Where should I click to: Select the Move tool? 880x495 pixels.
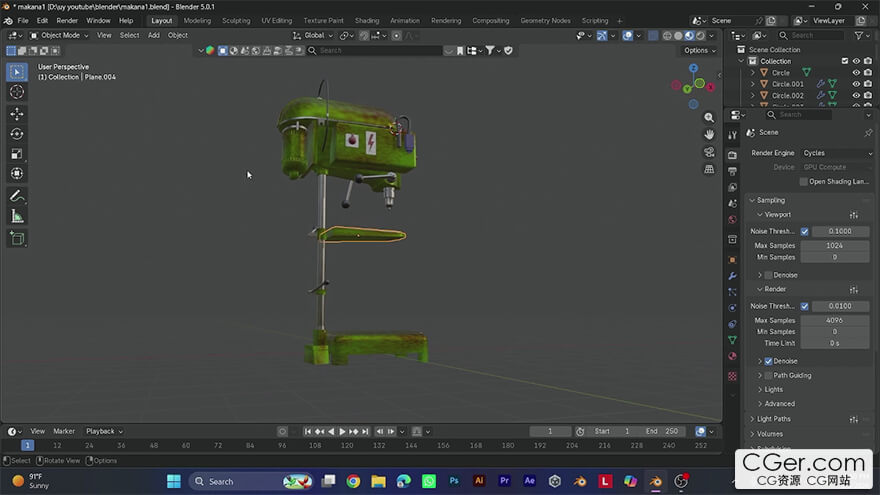pos(17,114)
